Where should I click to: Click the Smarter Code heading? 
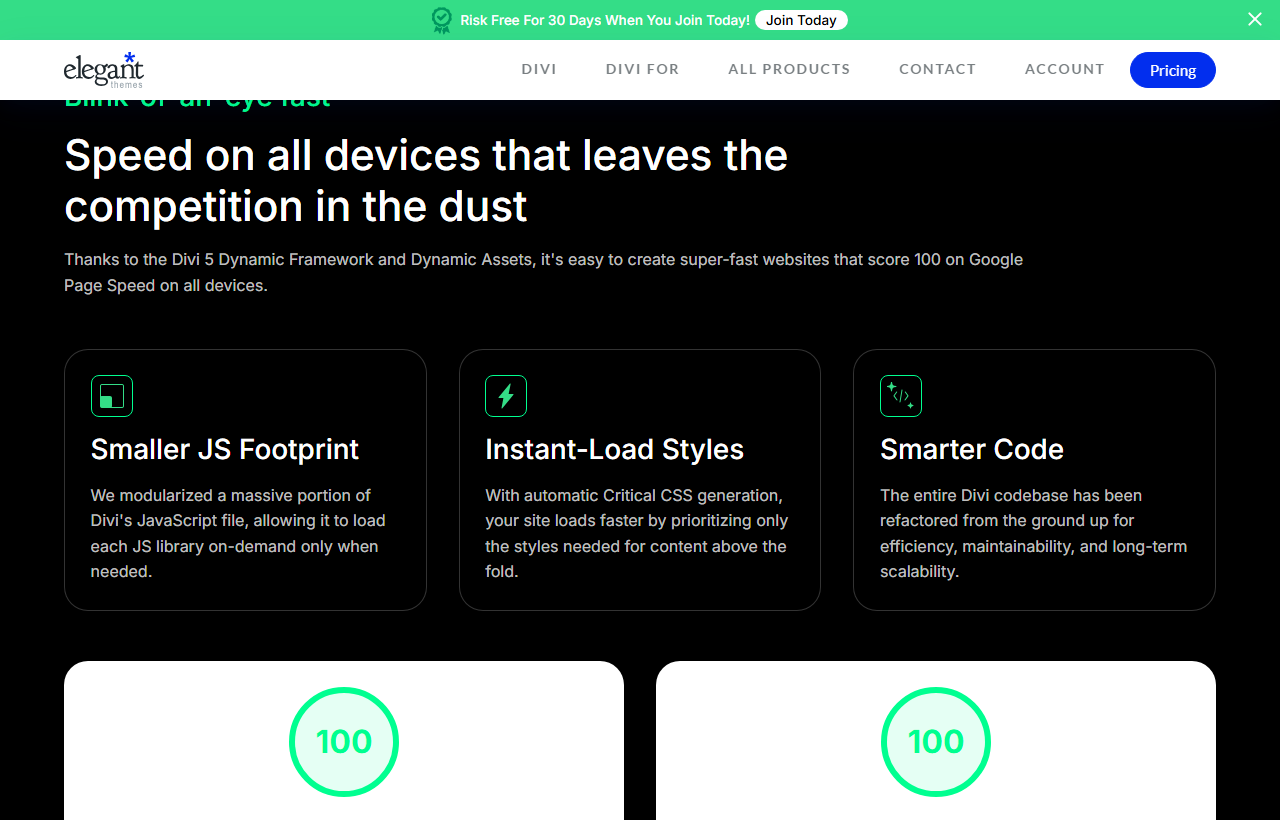[x=972, y=450]
